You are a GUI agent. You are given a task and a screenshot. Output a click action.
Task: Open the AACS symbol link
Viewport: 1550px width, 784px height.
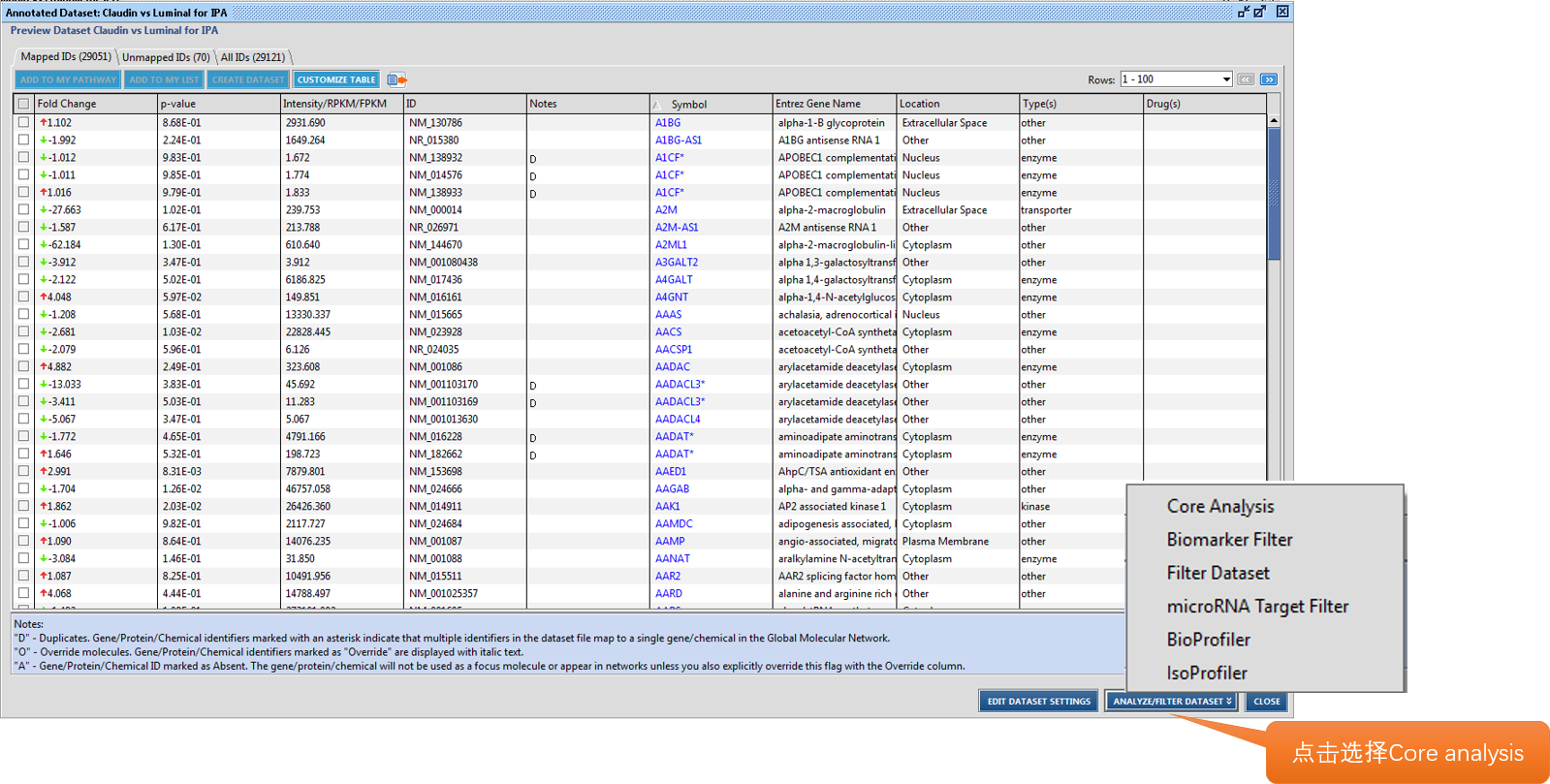[x=668, y=332]
